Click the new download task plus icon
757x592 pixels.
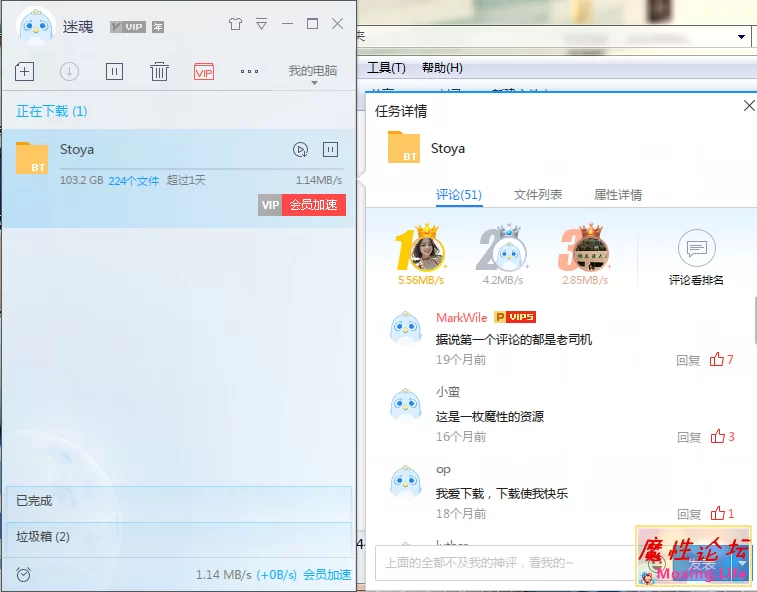tap(24, 71)
